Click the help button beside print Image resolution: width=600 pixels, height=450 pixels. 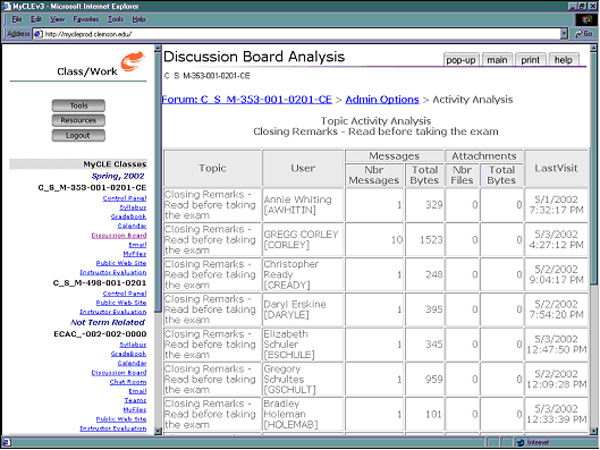[563, 60]
